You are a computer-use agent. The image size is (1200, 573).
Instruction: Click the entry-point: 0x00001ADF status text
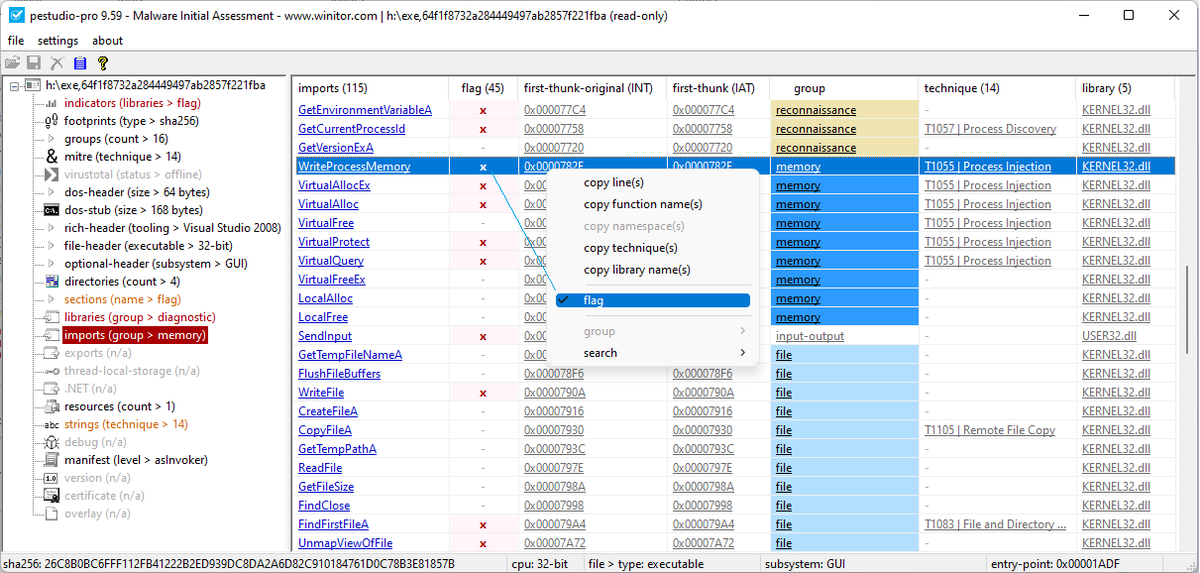point(1057,563)
